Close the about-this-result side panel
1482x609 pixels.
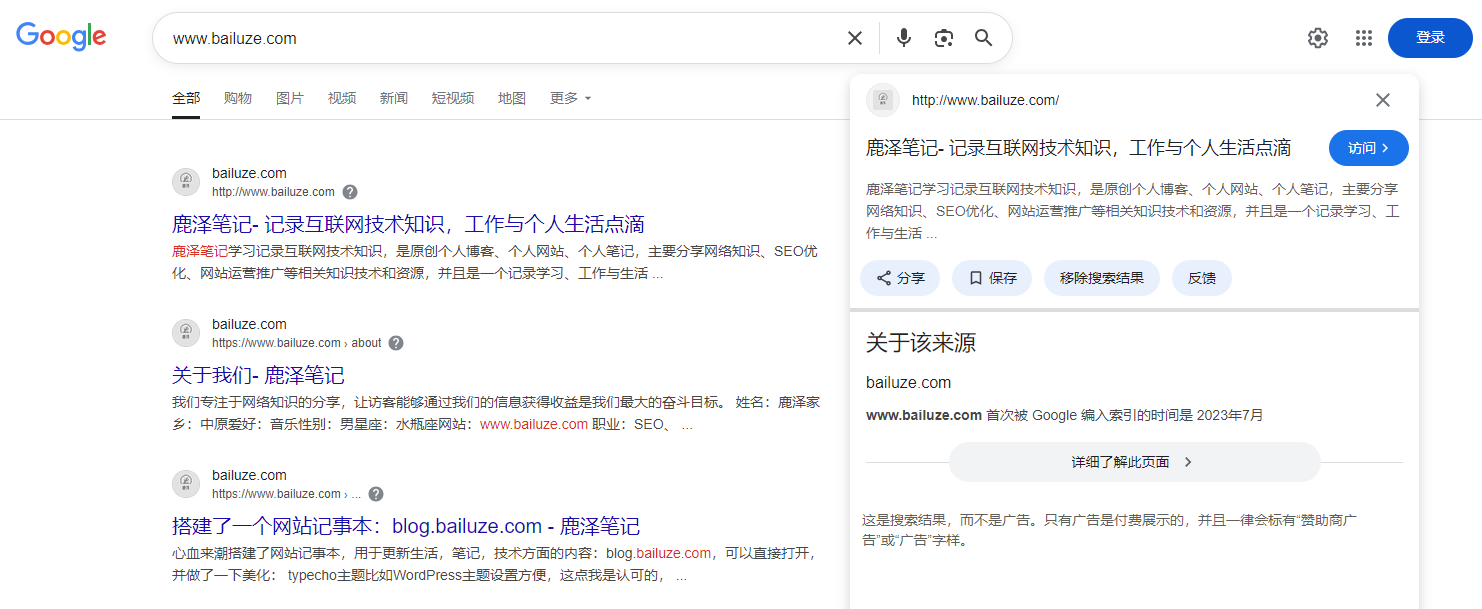(1383, 100)
